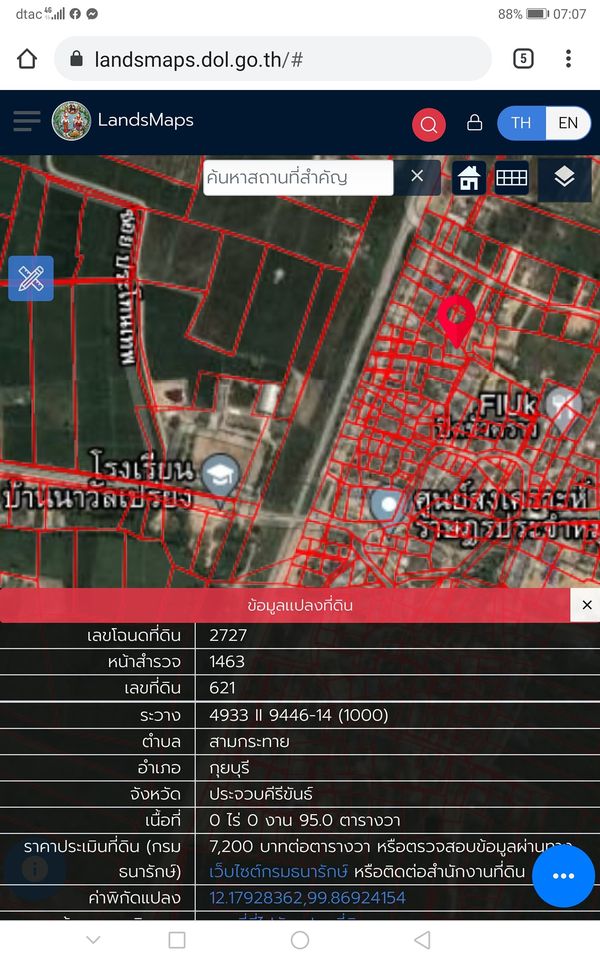Click the LandsMaps department seal logo

(72, 121)
